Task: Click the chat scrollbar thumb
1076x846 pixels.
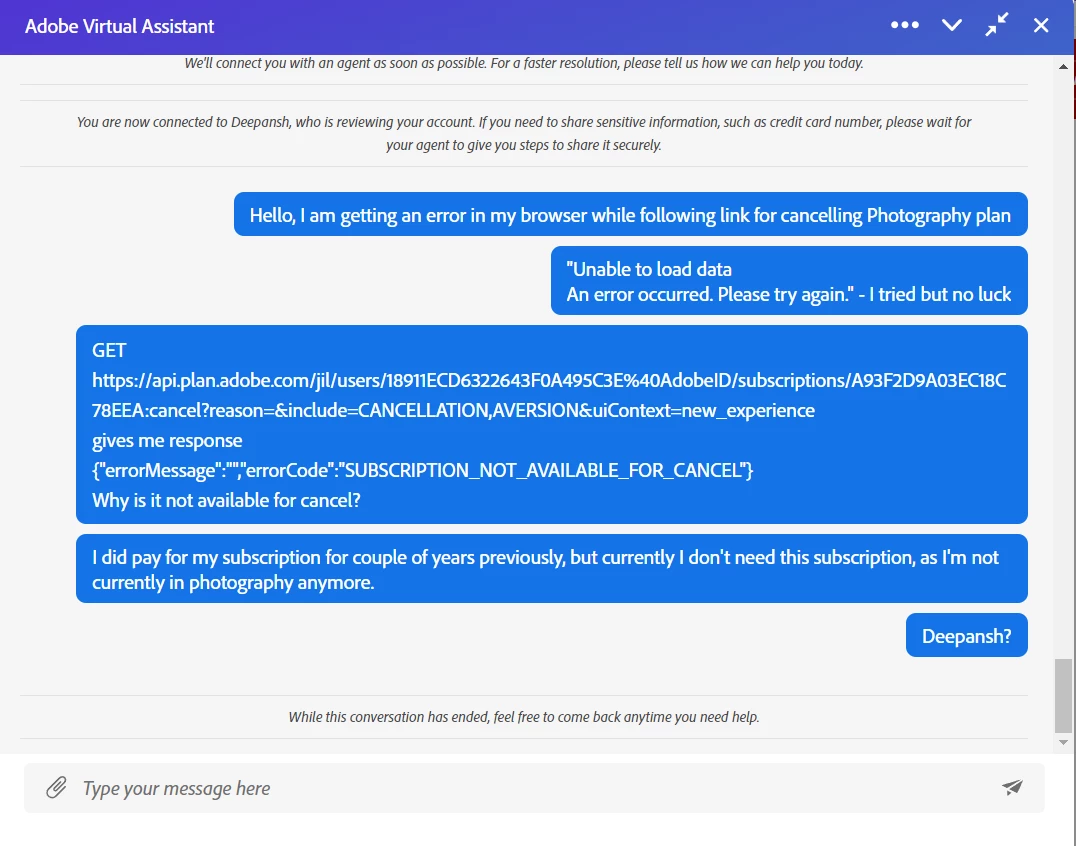Action: pyautogui.click(x=1063, y=696)
